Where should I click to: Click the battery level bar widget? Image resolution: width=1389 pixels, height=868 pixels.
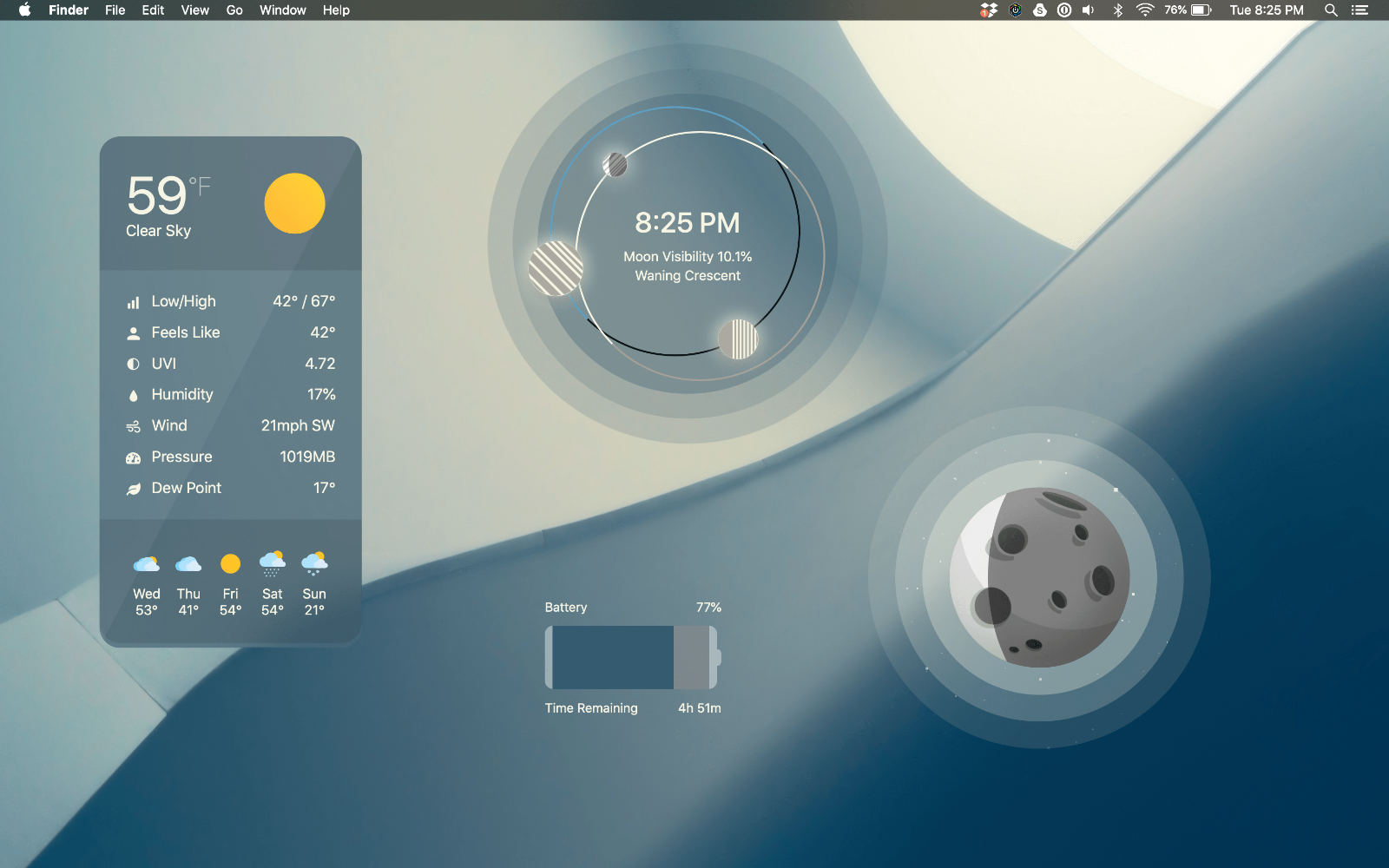tap(632, 657)
